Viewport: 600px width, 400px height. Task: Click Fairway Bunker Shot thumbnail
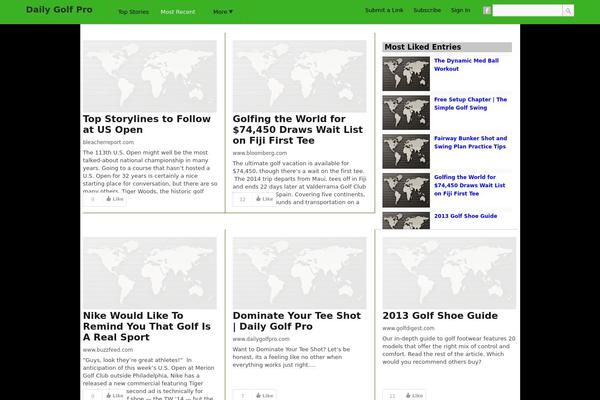(406, 151)
